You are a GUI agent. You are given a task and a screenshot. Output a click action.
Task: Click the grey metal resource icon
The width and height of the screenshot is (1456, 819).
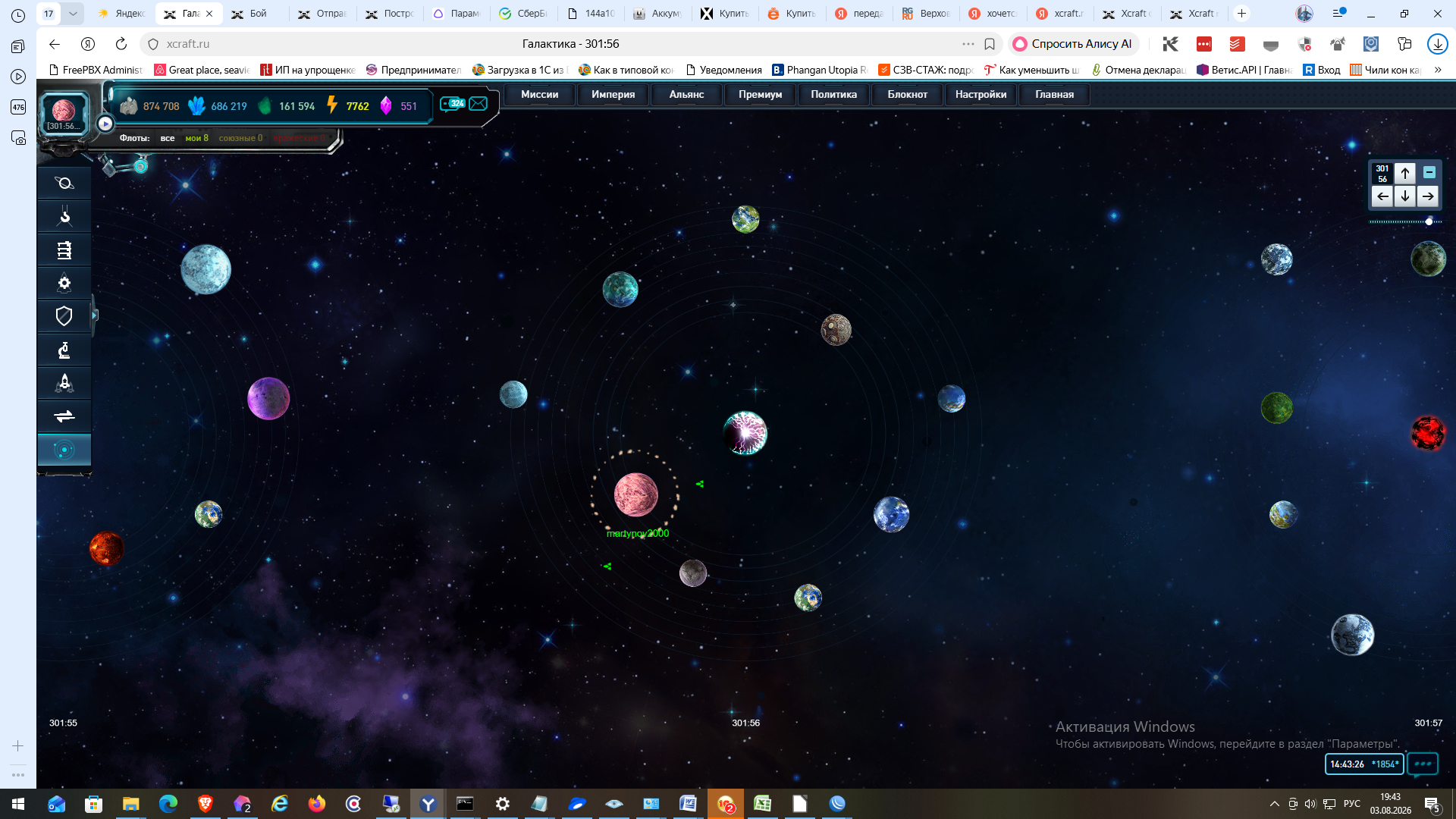pyautogui.click(x=129, y=105)
